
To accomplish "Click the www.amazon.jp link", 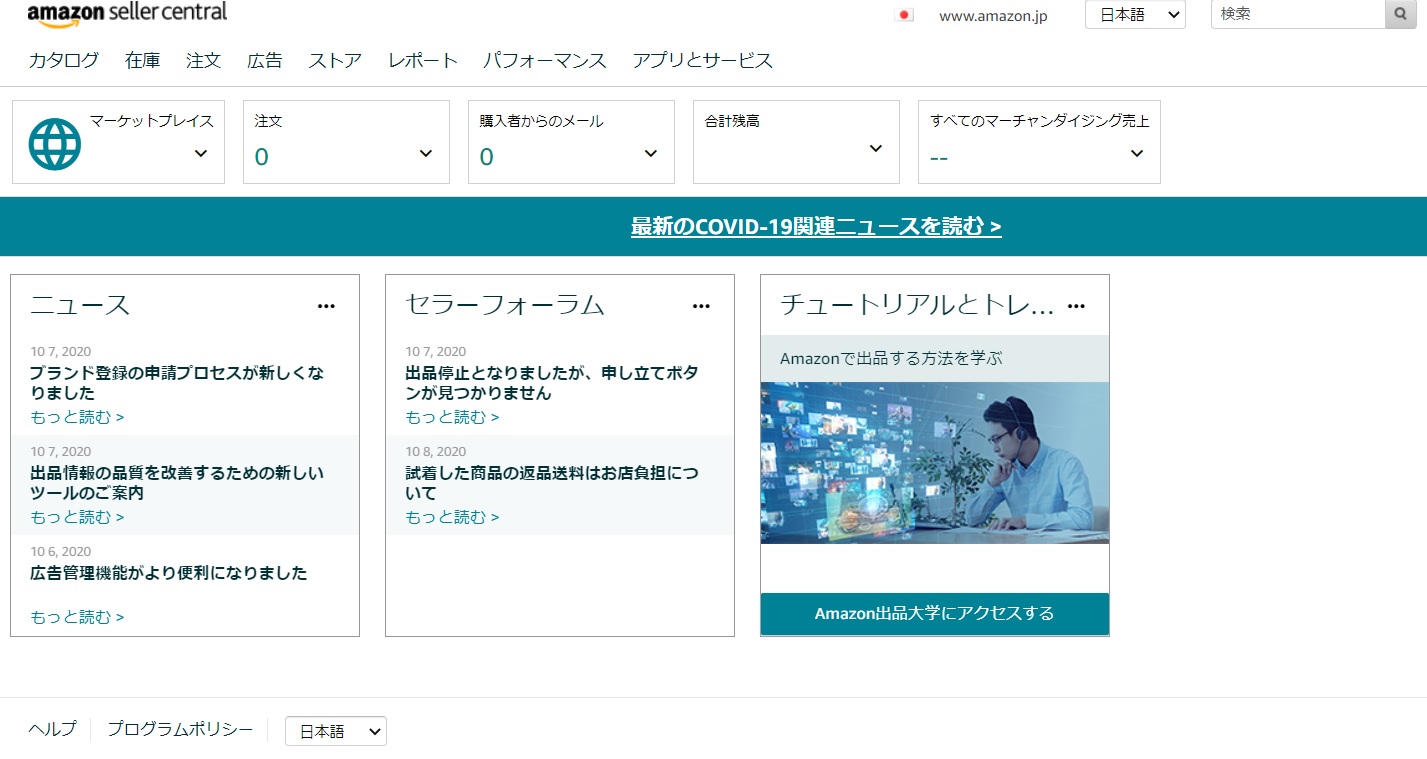I will pos(994,16).
